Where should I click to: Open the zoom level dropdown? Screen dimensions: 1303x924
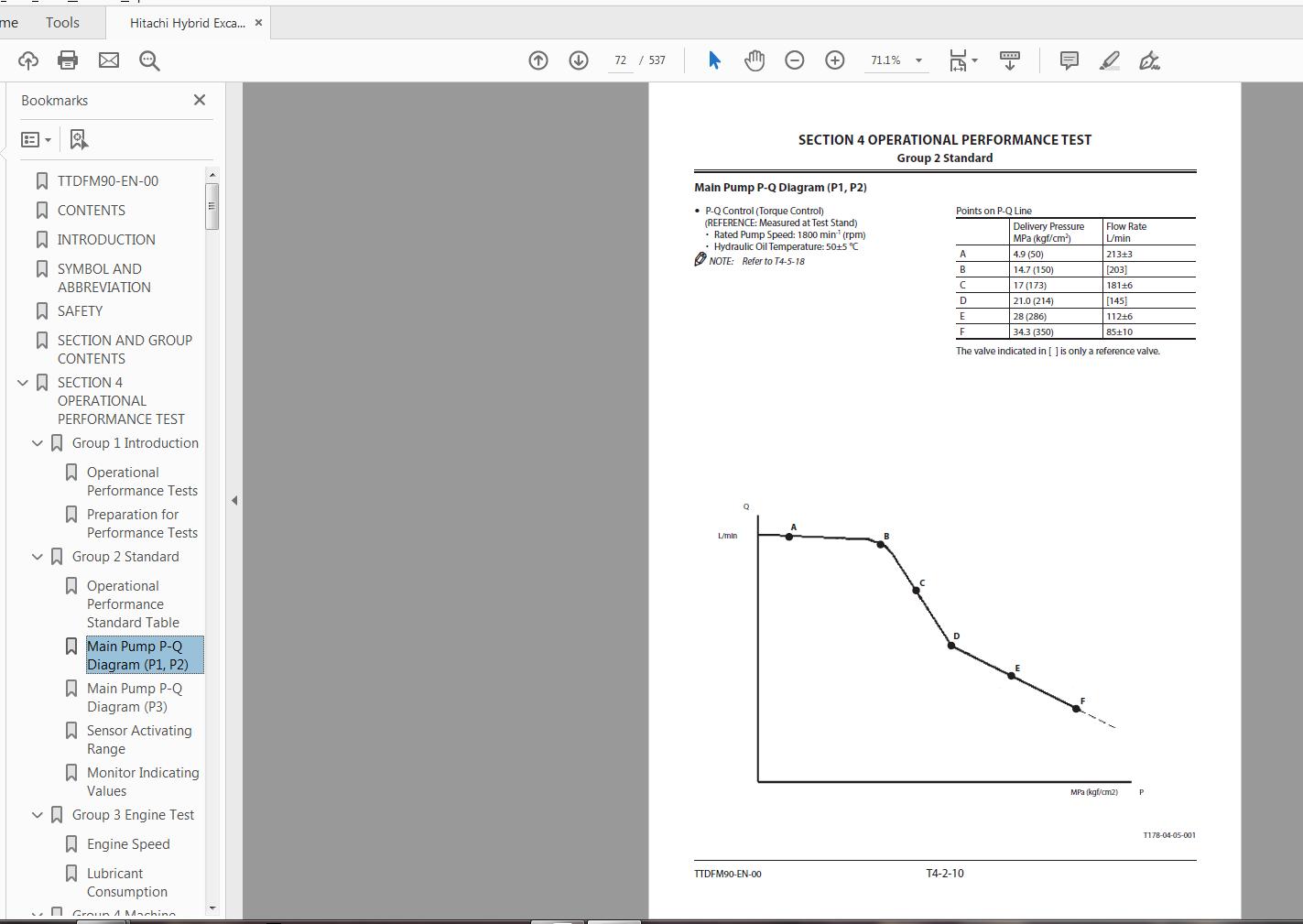[x=918, y=60]
